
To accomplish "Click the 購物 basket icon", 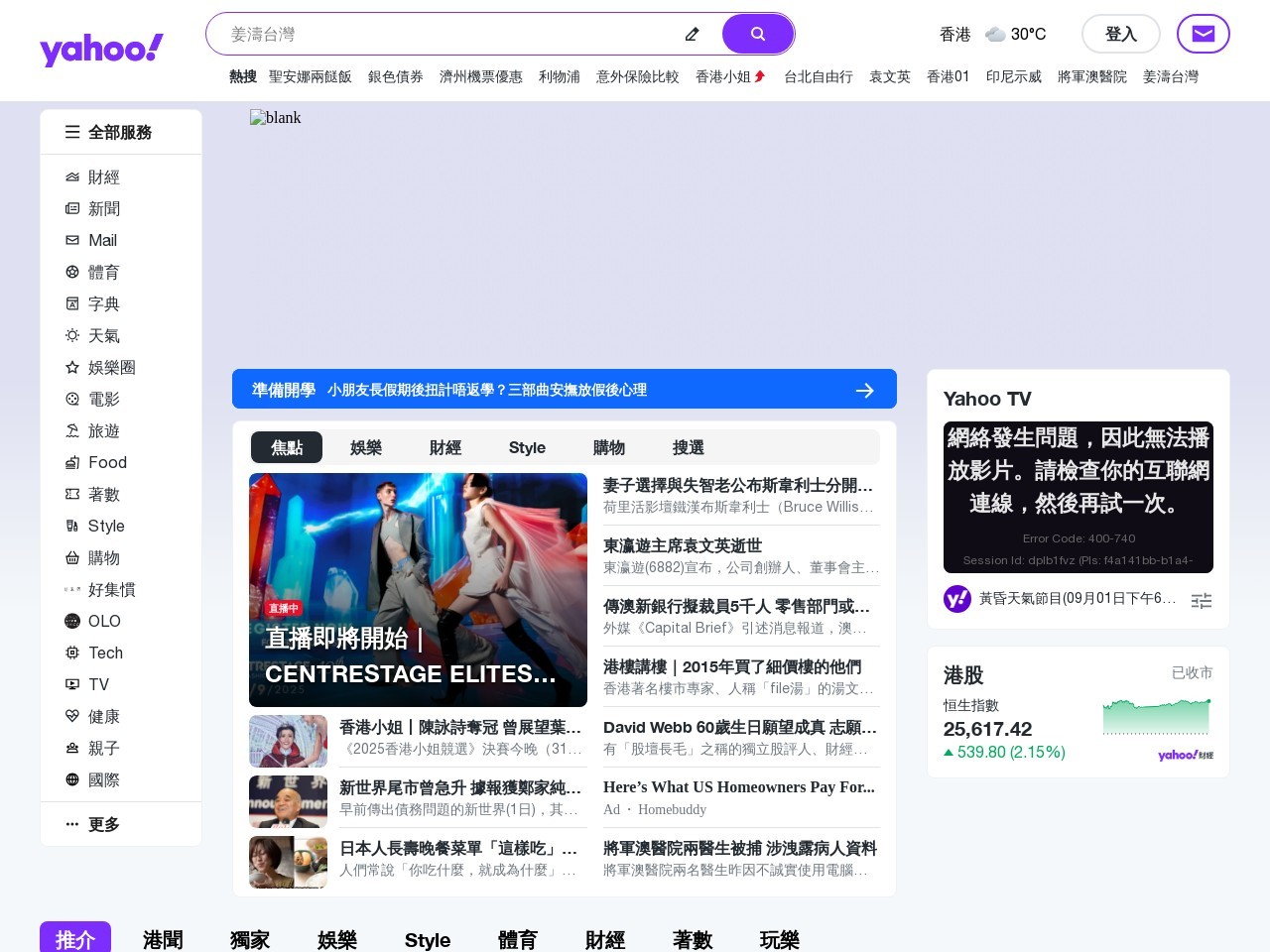I will tap(72, 558).
